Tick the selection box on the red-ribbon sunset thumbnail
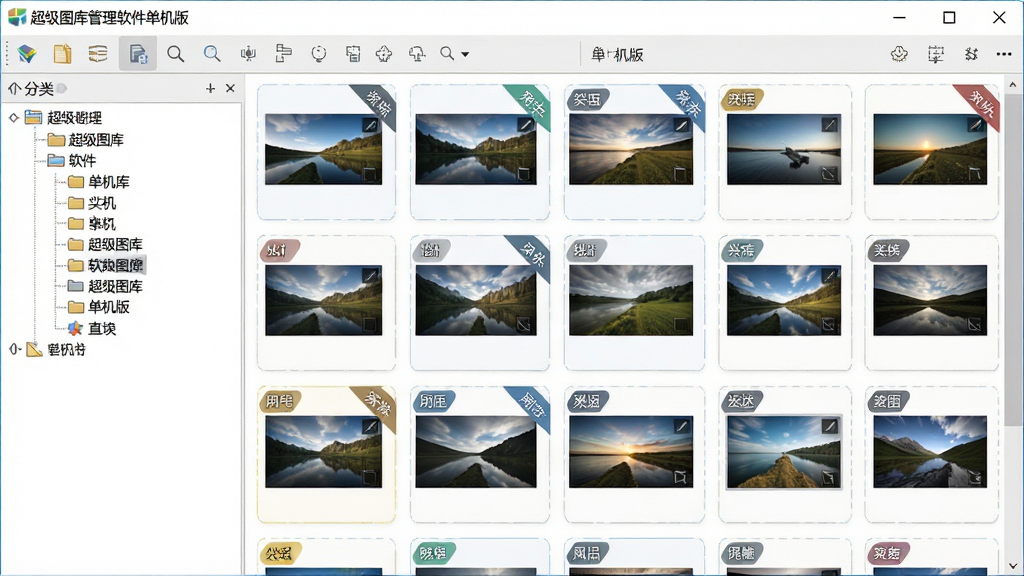The width and height of the screenshot is (1024, 576). 975,174
